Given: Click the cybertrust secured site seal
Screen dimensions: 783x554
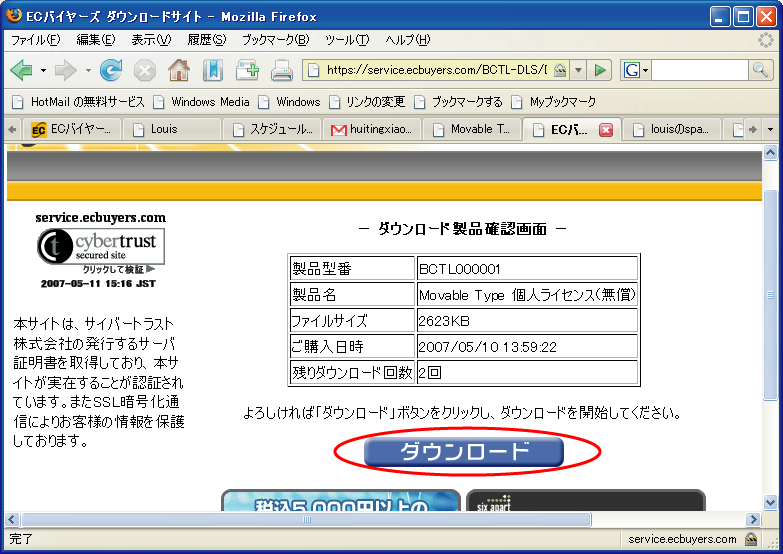Looking at the screenshot, I should 101,246.
